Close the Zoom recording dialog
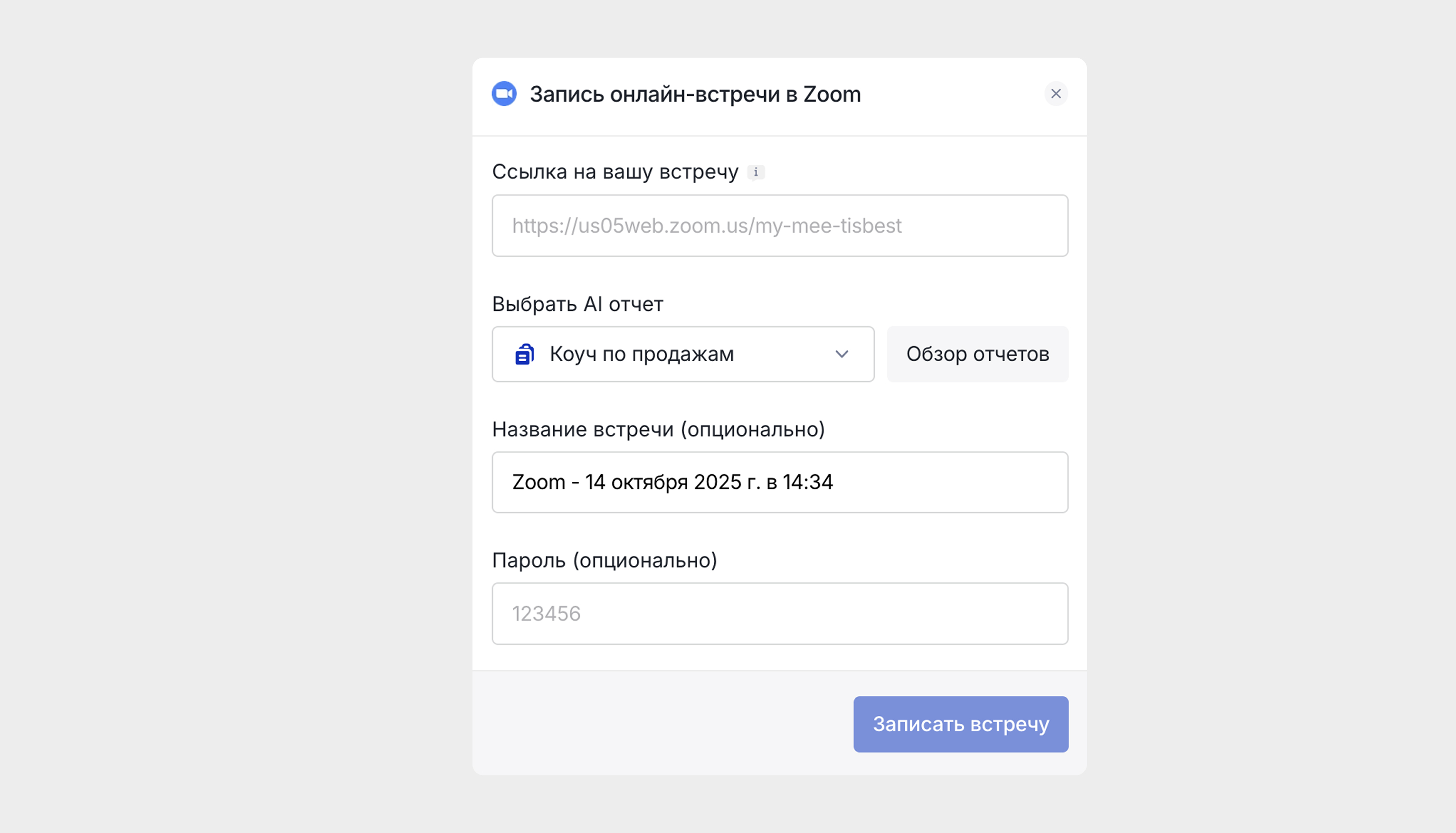The image size is (1456, 833). [x=1055, y=94]
